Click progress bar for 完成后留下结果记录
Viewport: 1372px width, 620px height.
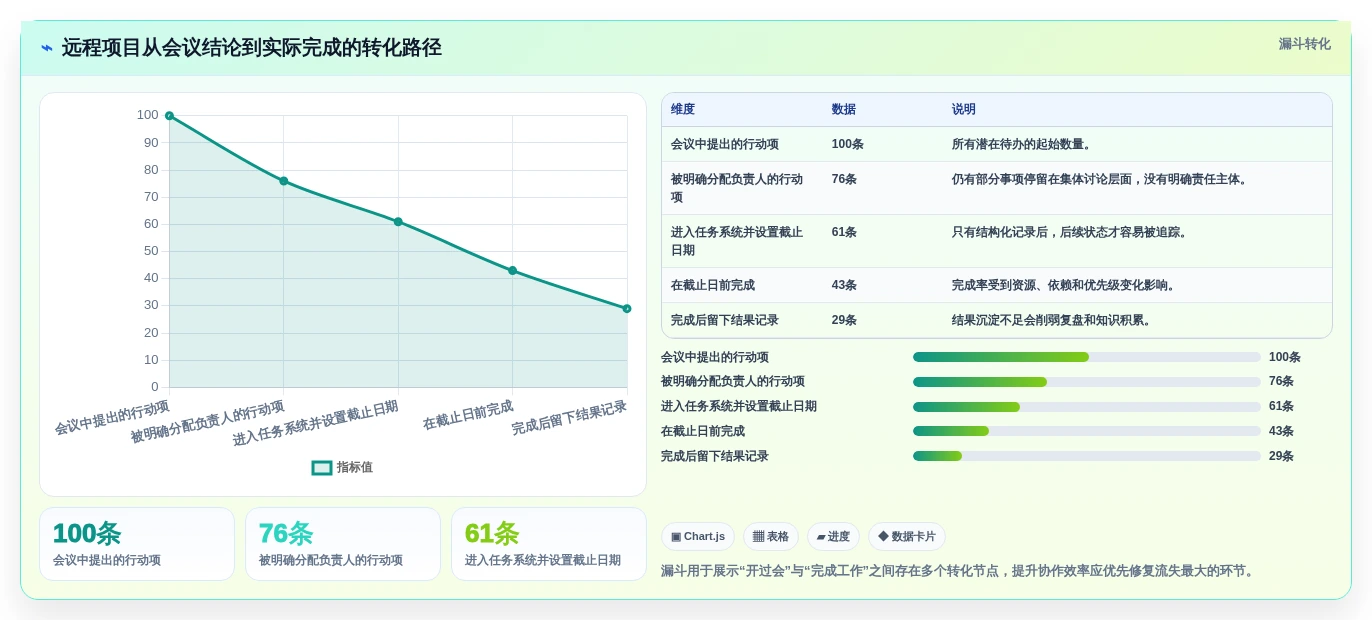(1087, 456)
